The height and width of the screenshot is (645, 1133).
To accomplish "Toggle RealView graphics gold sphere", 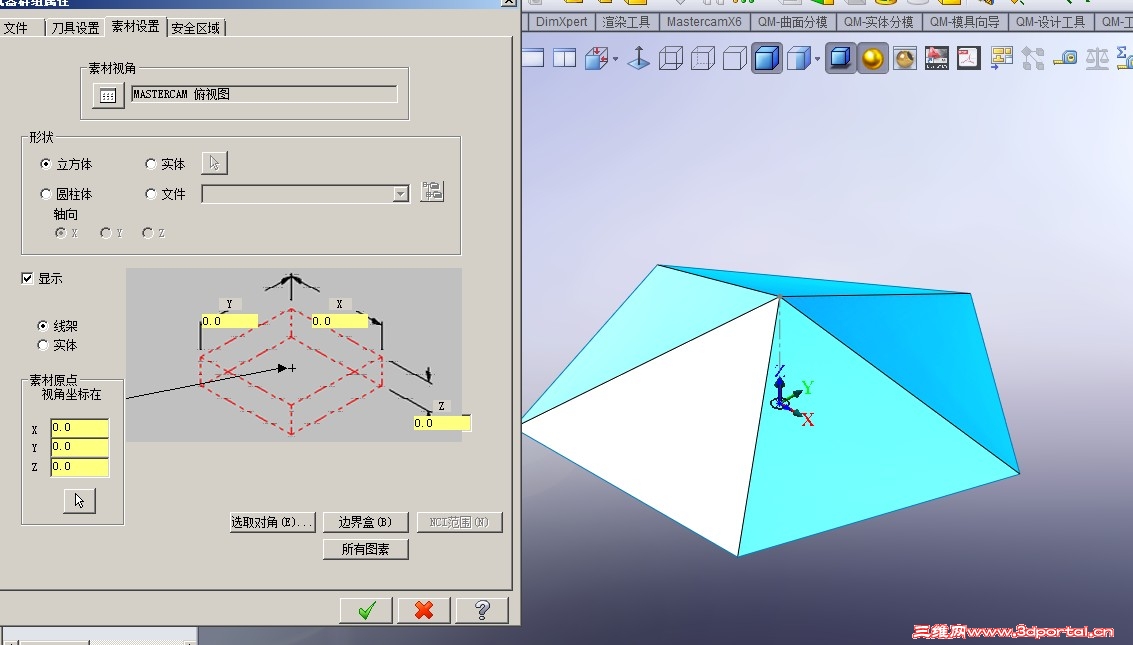I will pos(872,58).
